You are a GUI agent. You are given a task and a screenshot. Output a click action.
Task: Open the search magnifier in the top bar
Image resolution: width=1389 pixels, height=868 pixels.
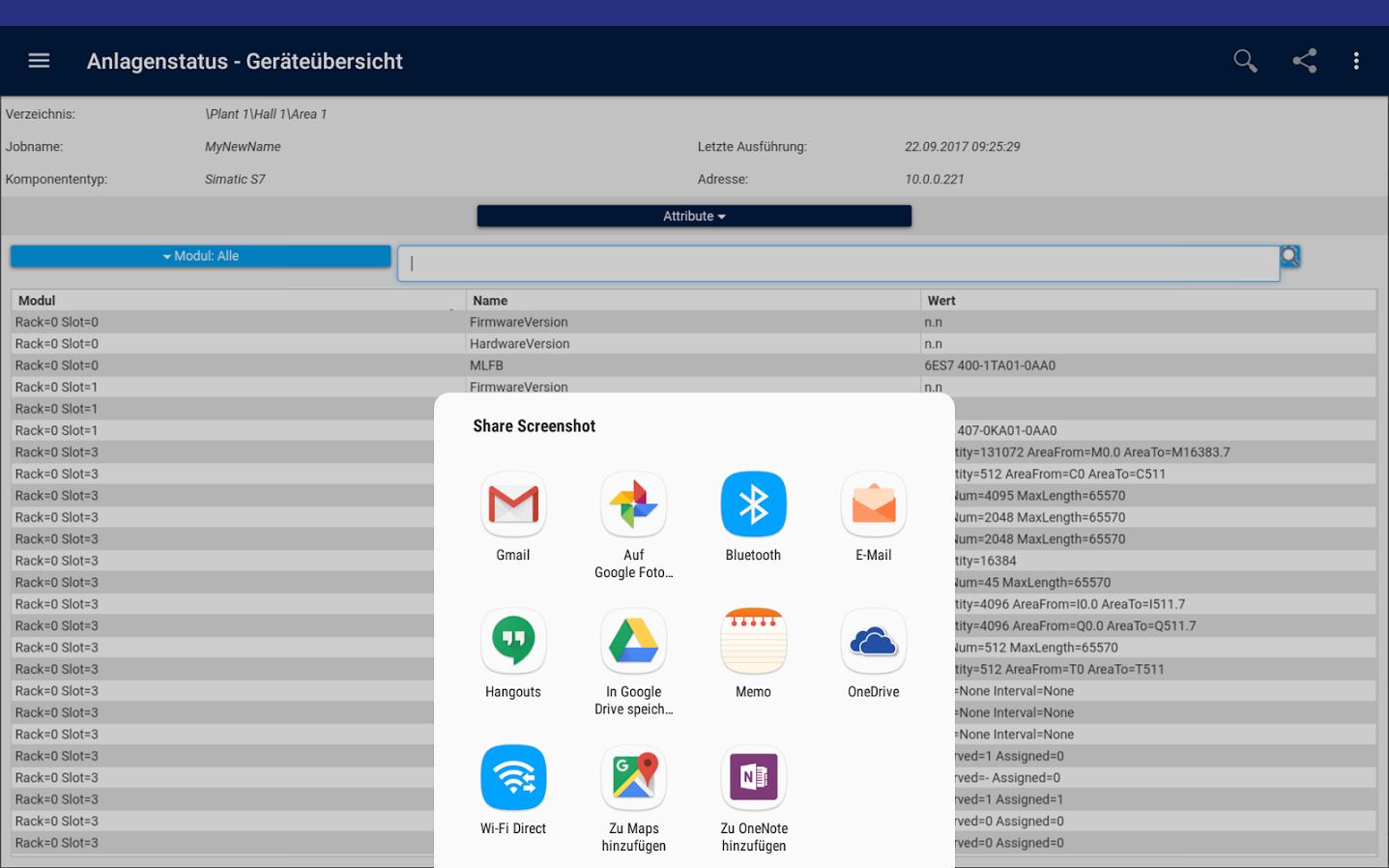click(x=1245, y=60)
